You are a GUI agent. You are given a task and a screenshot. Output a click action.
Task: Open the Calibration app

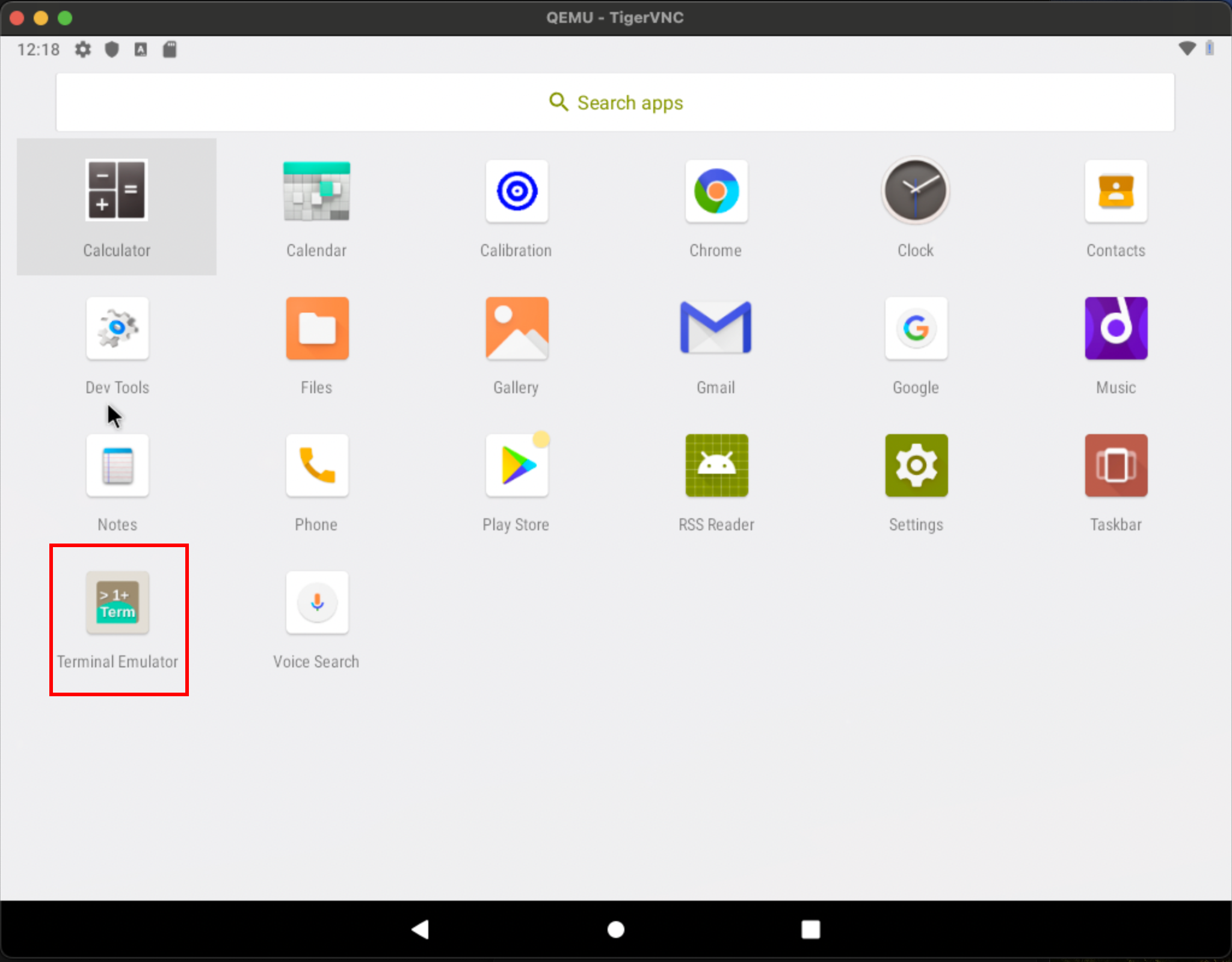(517, 191)
